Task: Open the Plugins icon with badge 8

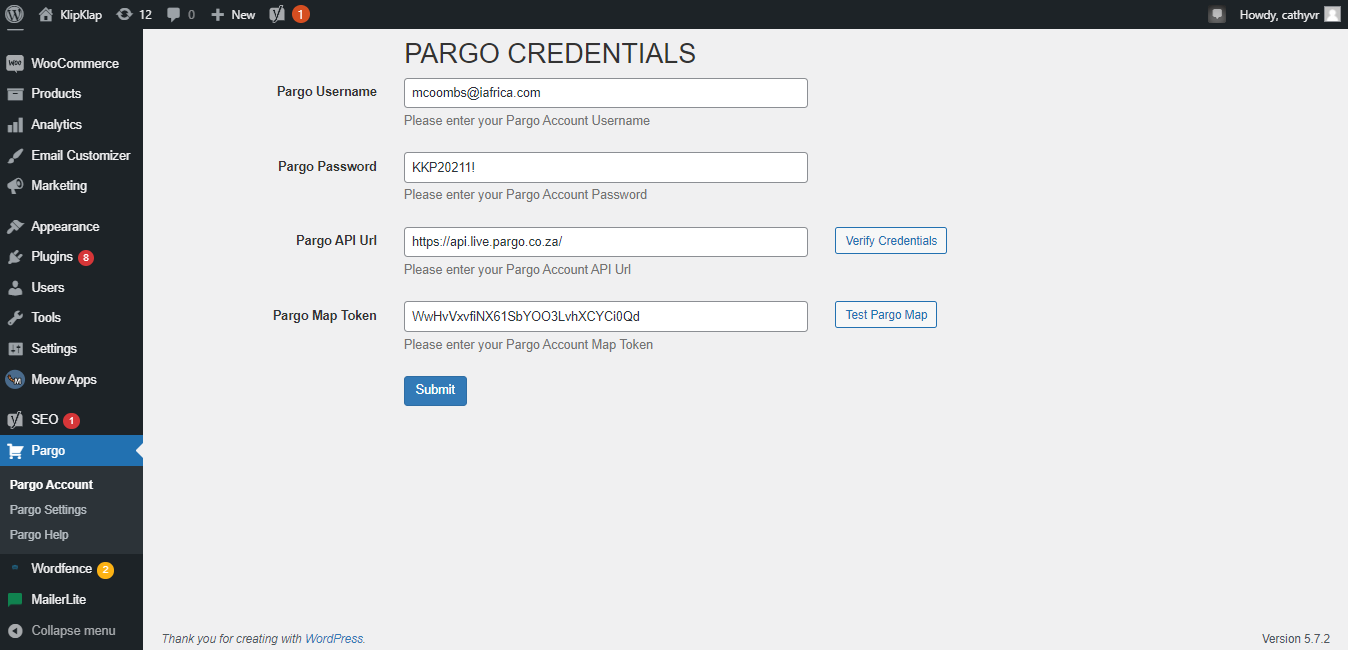Action: tap(16, 256)
